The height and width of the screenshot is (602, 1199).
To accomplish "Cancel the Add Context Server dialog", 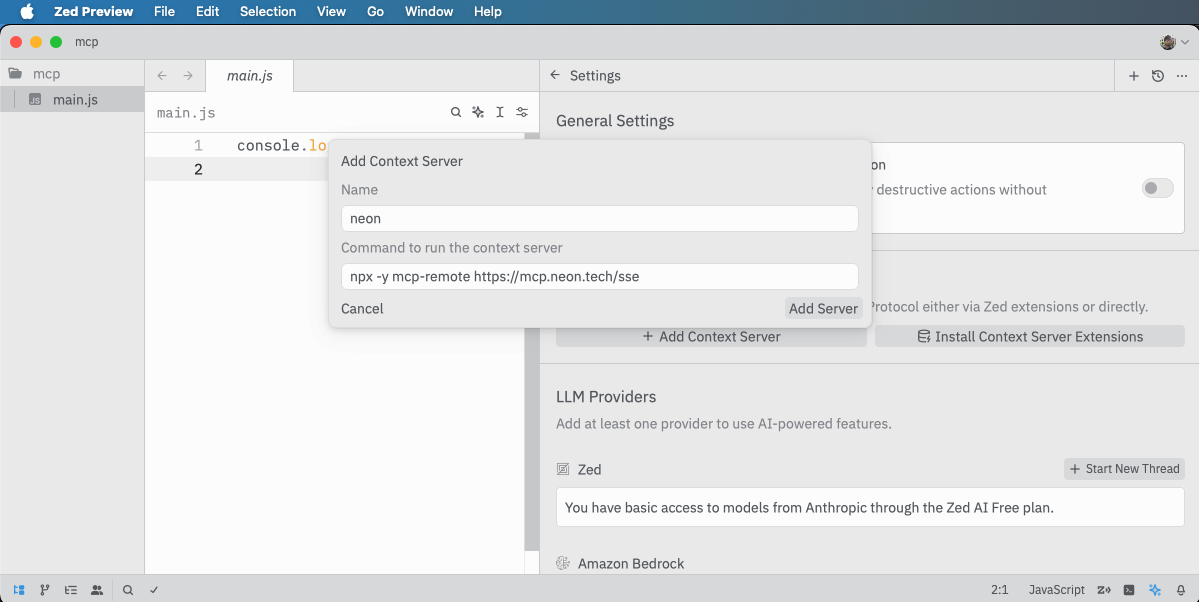I will [362, 309].
